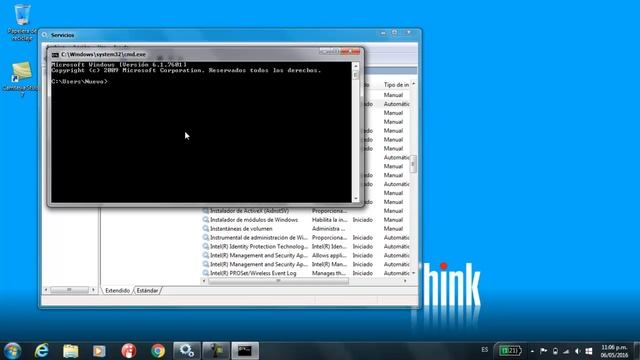Click the left pane horizontal scroll right arrow
The width and height of the screenshot is (640, 360).
pos(93,290)
